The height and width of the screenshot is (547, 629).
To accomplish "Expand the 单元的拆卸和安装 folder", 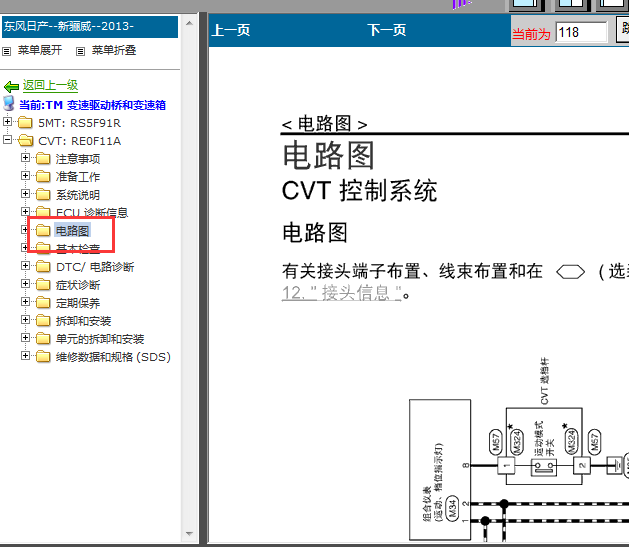I will 25,338.
